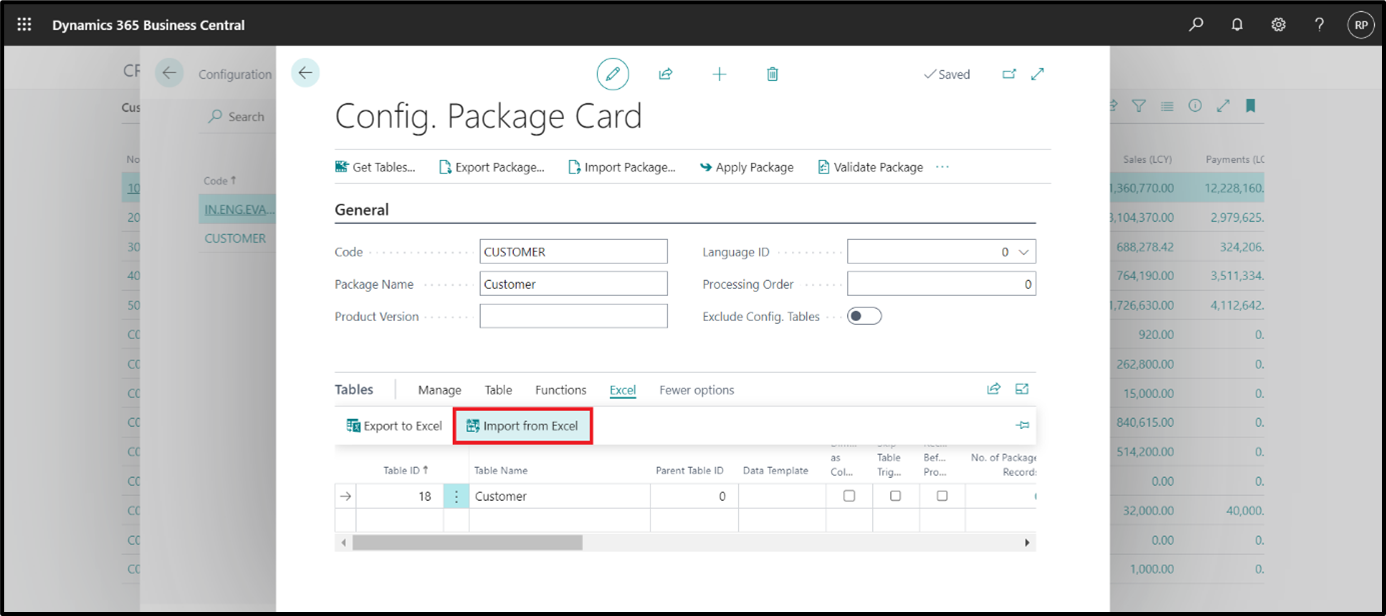Viewport: 1386px width, 616px height.
Task: Click the Product Version input field
Action: coord(573,316)
